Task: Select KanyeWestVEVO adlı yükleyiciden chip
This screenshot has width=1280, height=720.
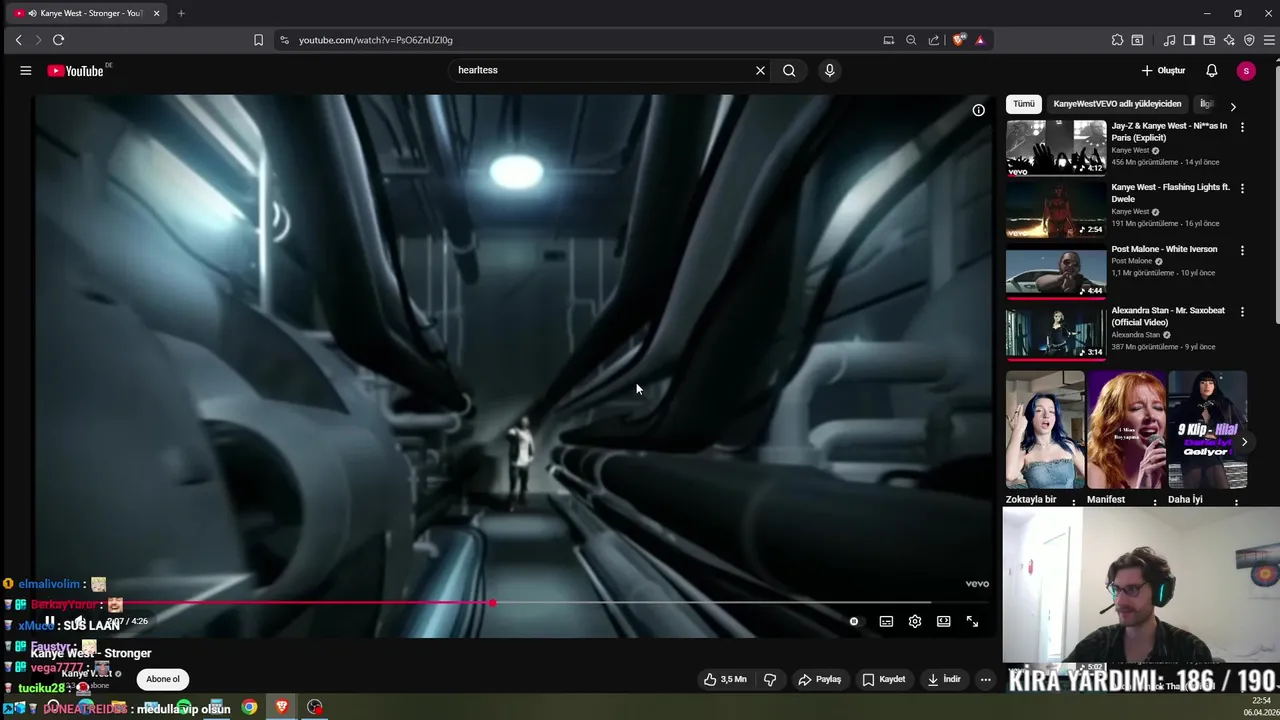Action: click(1117, 104)
